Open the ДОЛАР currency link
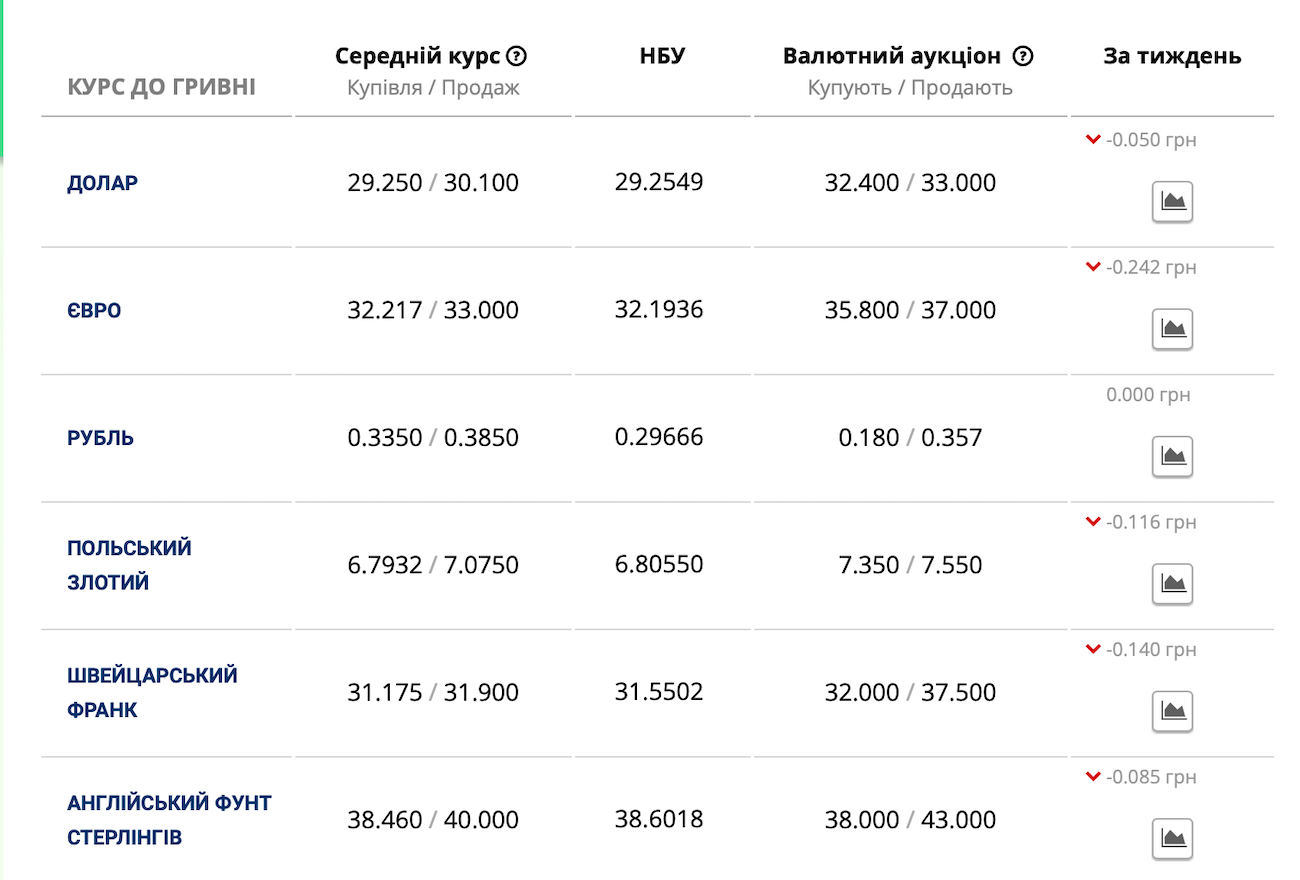This screenshot has height=880, width=1300. click(103, 183)
